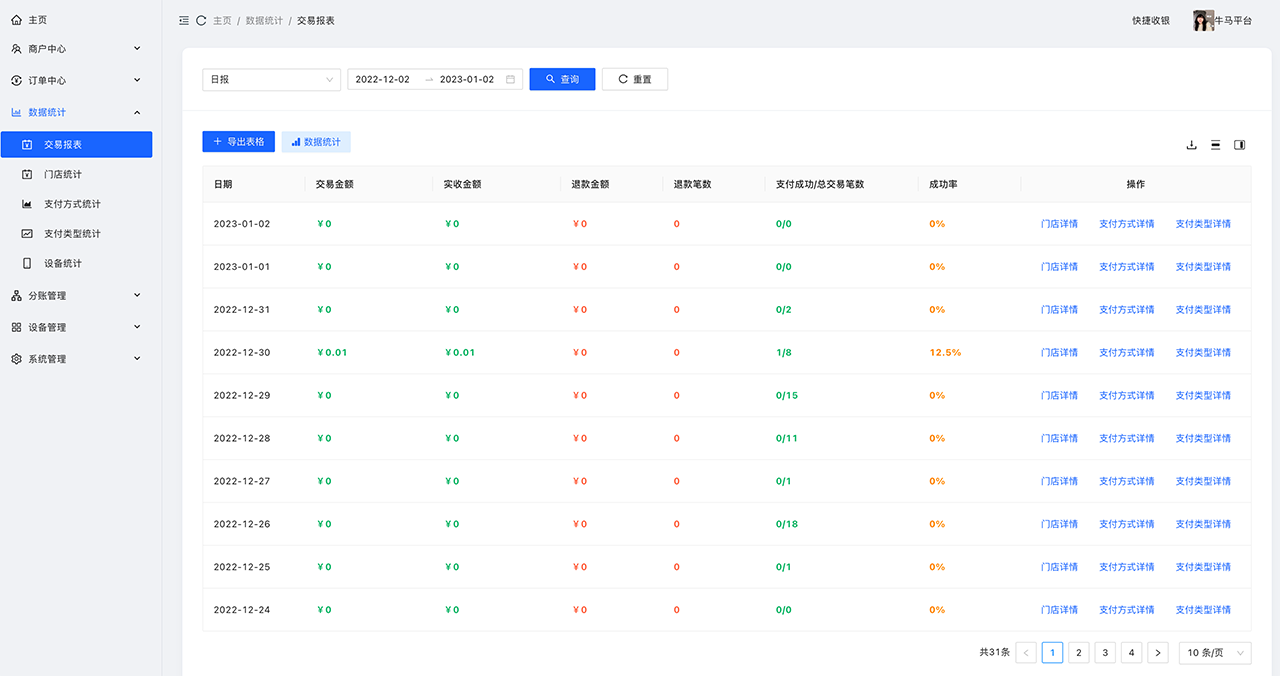The height and width of the screenshot is (676, 1280).
Task: Select 门店统计 in the sidebar
Action: (63, 175)
